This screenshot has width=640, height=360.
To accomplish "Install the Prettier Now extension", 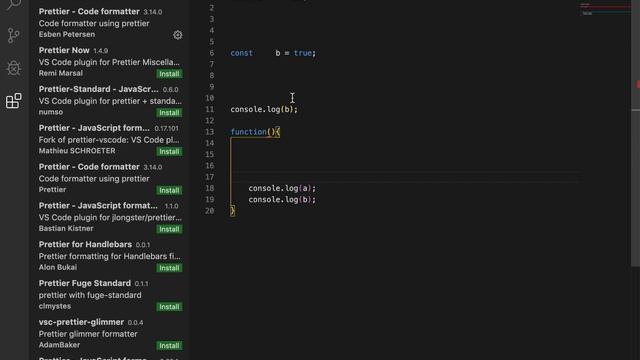I will (169, 74).
